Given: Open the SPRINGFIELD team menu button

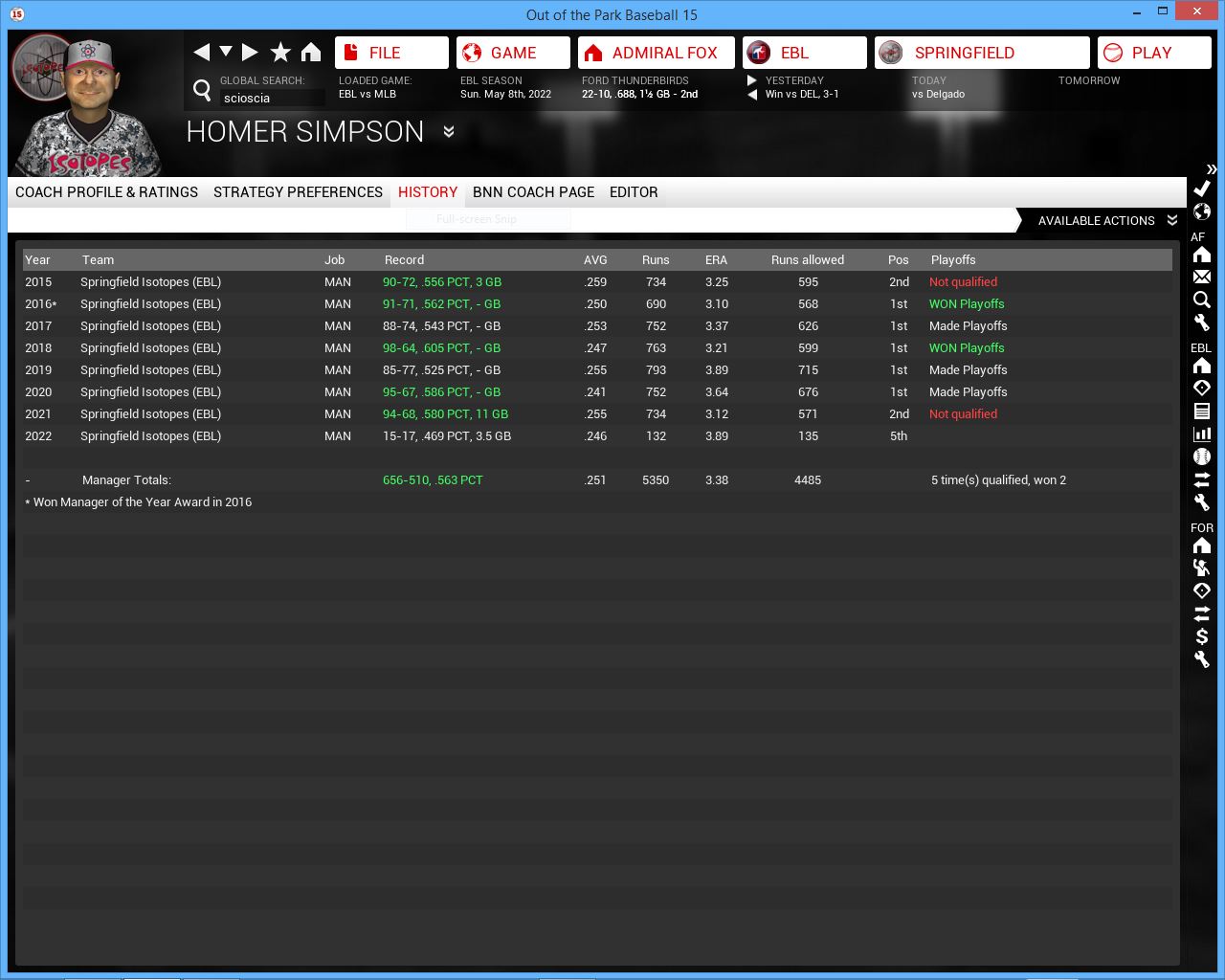Looking at the screenshot, I should click(x=981, y=53).
